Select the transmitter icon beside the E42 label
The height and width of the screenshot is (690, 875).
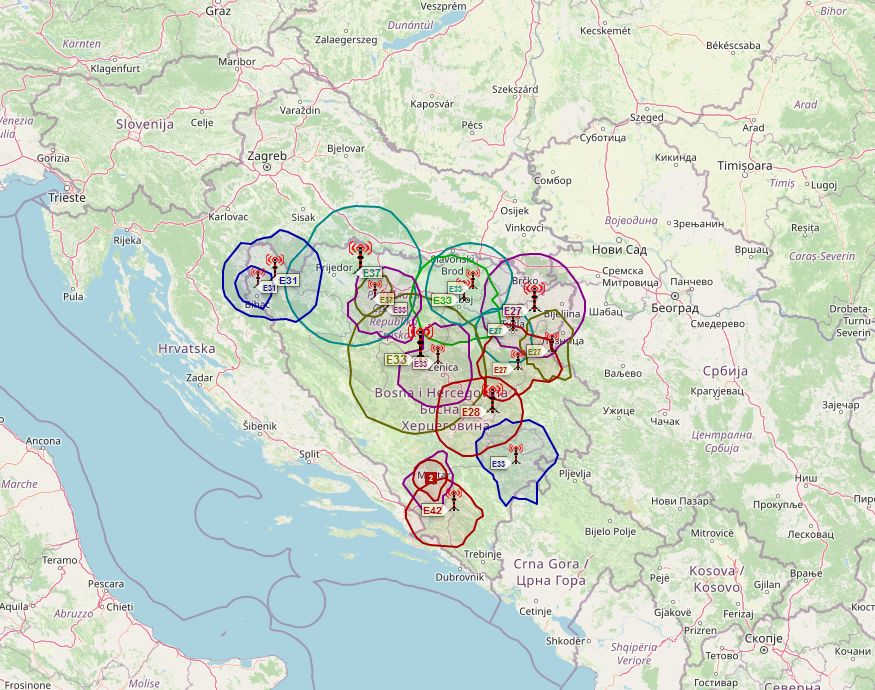(x=454, y=498)
